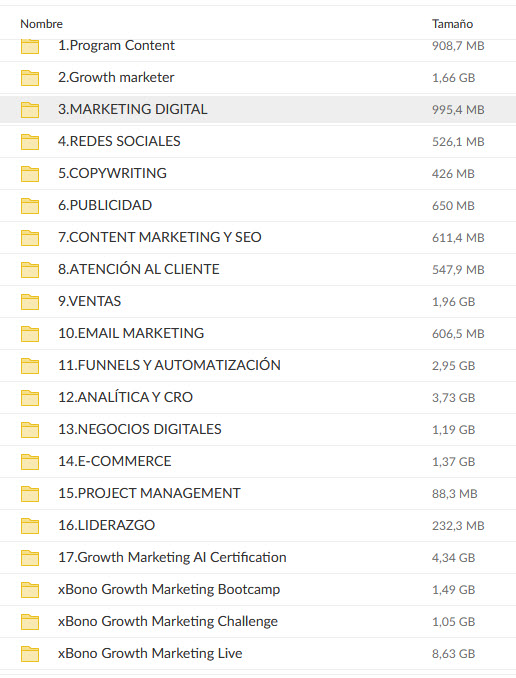Sort list by Nombre column header
Image resolution: width=516 pixels, height=678 pixels.
tap(42, 24)
